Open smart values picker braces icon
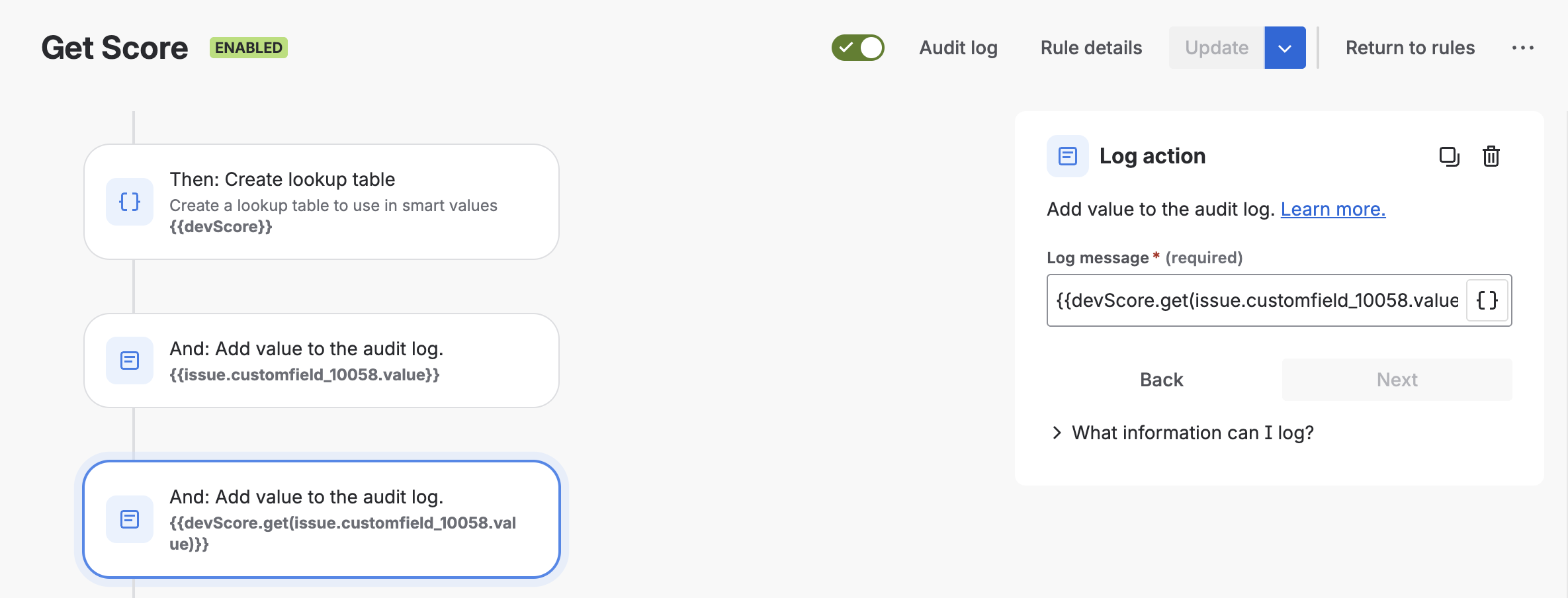 coord(1487,300)
